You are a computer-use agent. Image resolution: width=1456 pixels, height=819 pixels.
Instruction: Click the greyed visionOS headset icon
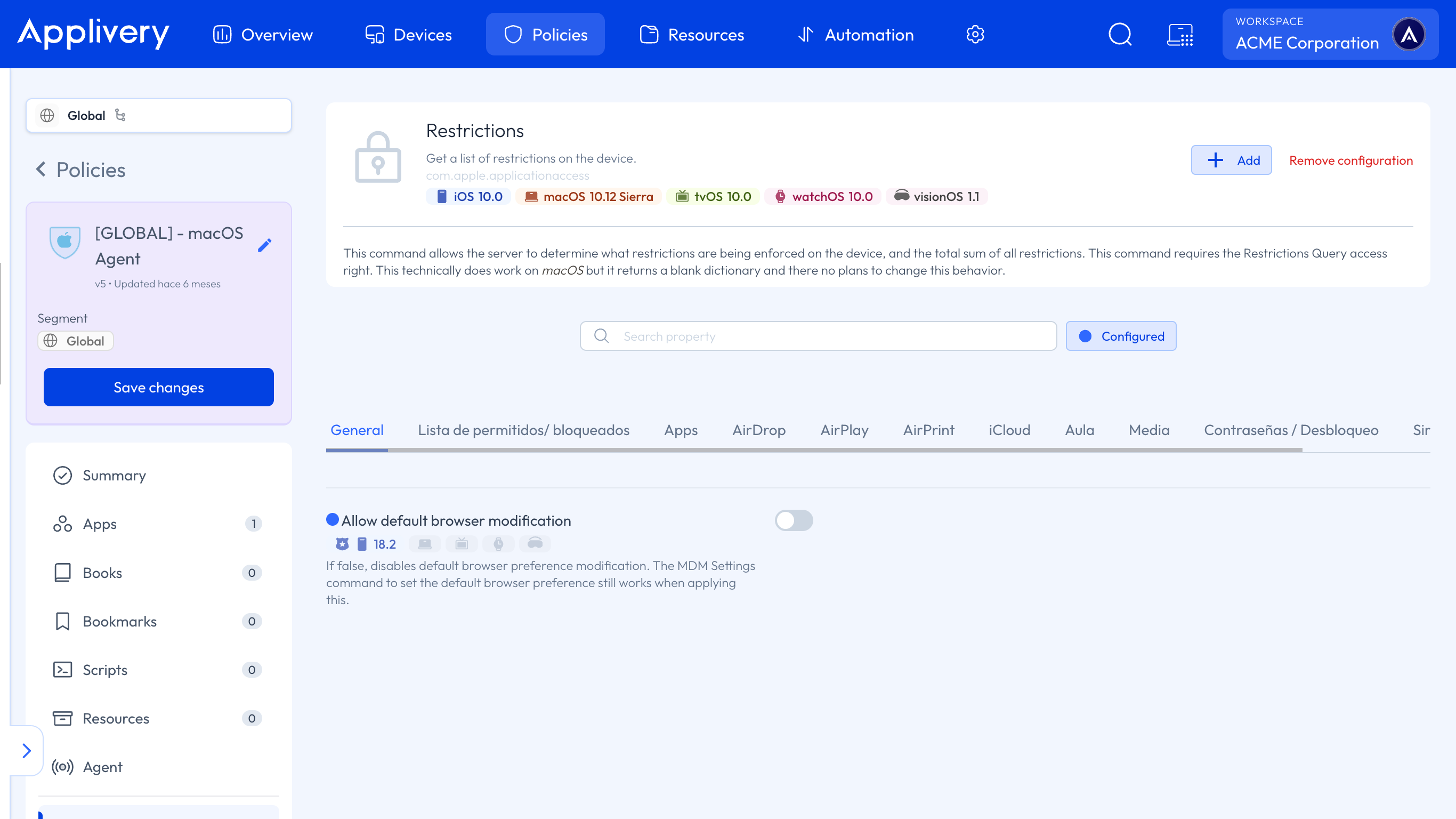coord(535,544)
